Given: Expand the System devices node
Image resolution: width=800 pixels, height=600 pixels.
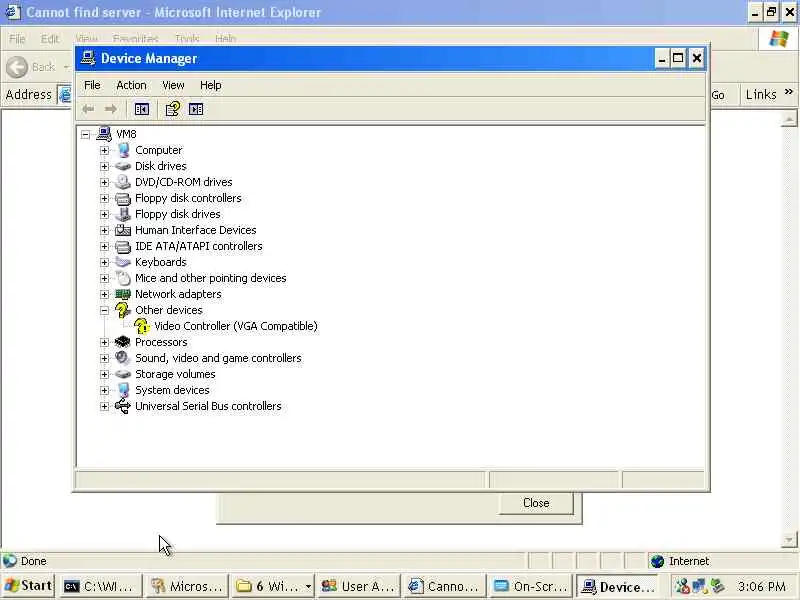Looking at the screenshot, I should [105, 390].
